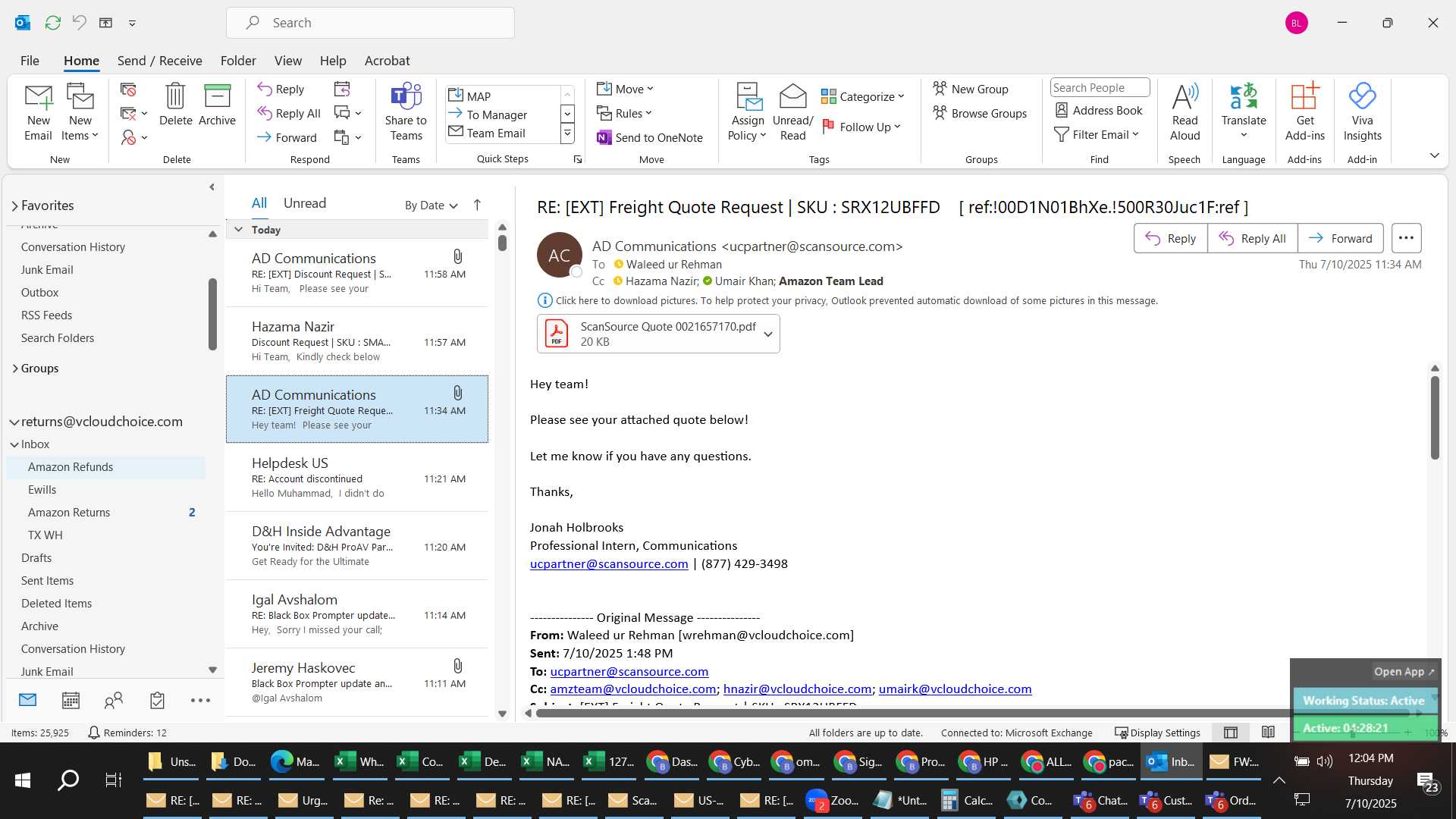Open Filter Email dropdown

(x=1097, y=134)
